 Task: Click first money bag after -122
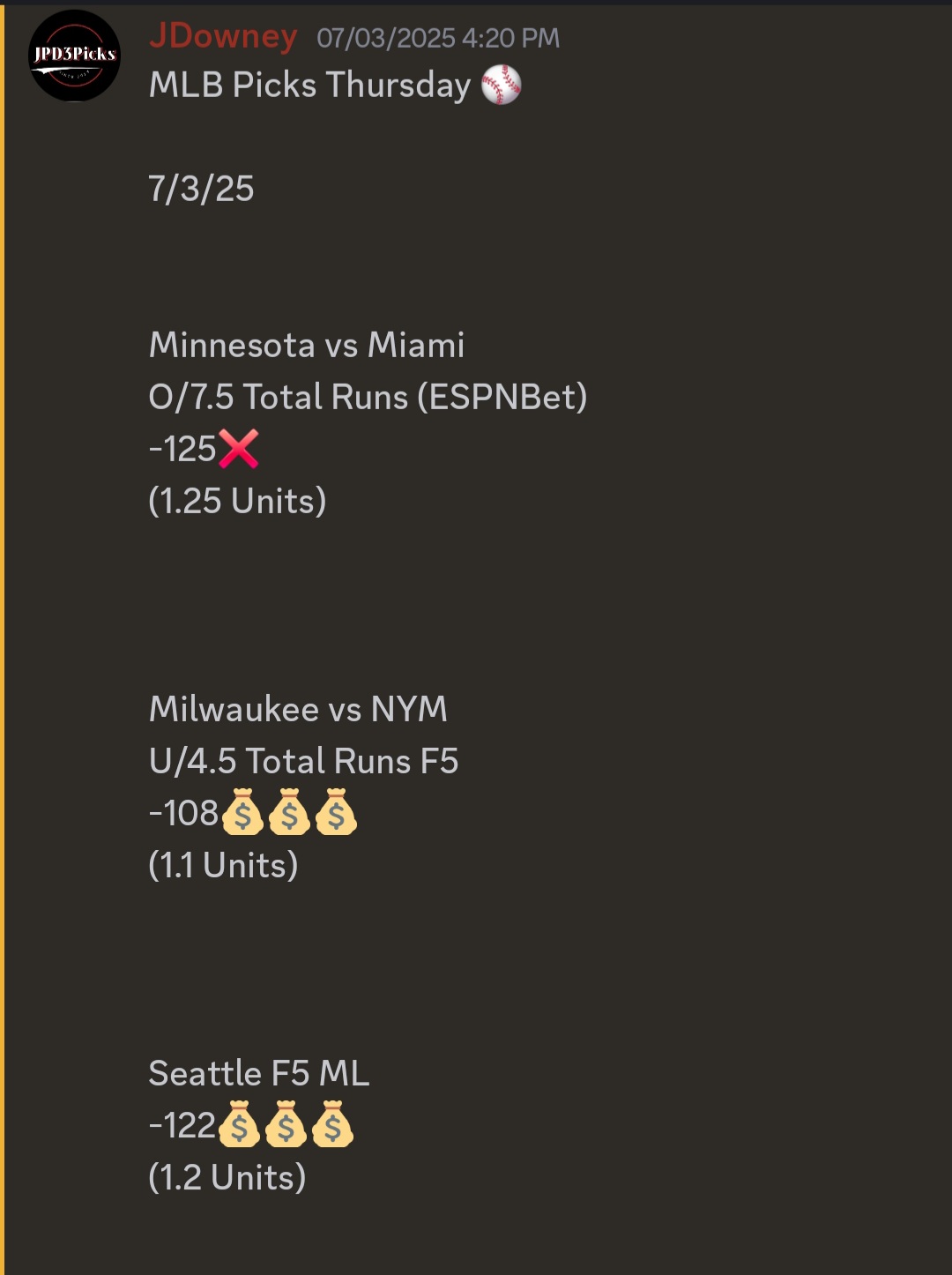239,1124
